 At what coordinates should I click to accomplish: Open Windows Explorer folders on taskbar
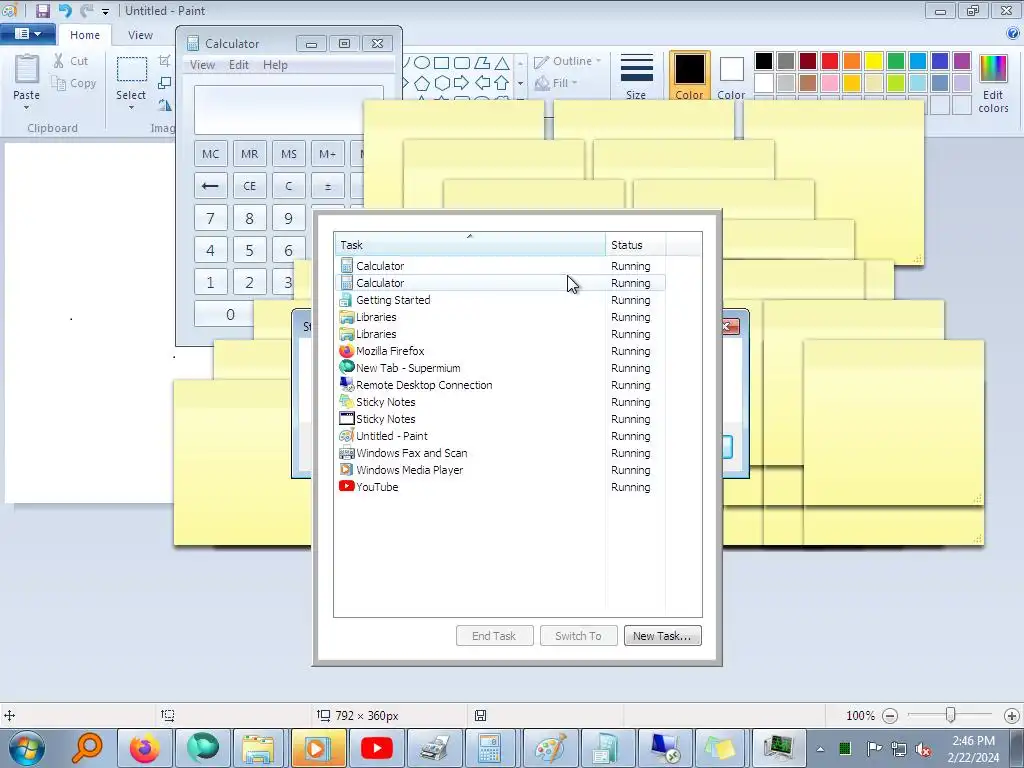[259, 748]
